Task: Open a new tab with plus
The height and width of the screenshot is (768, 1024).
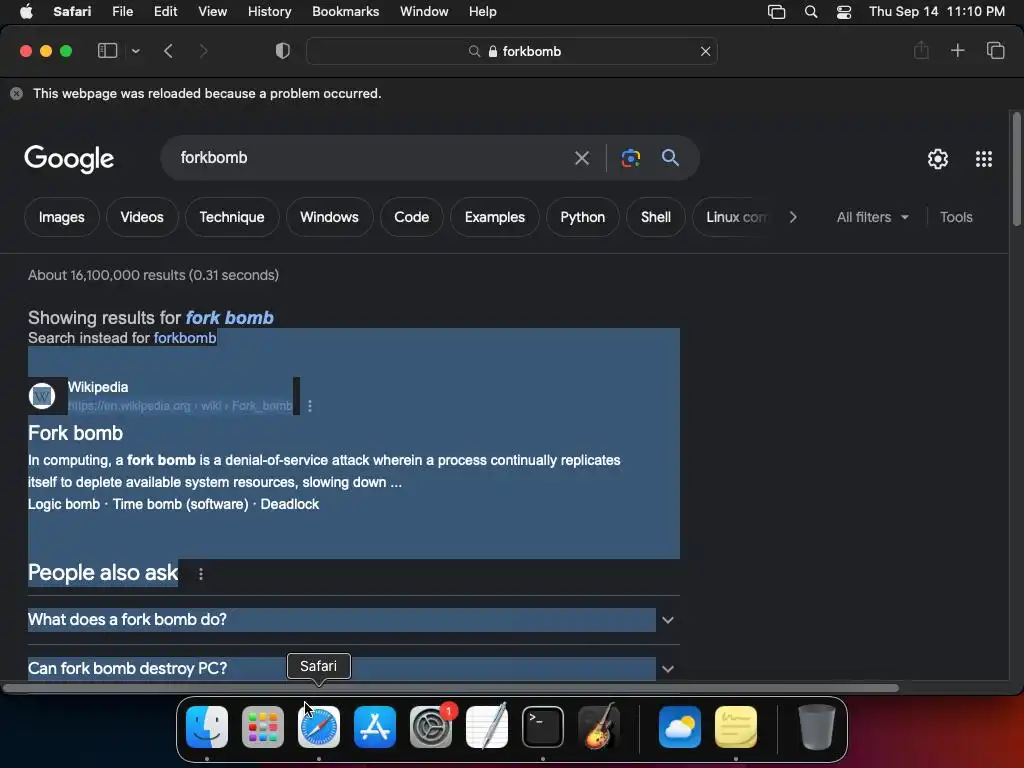Action: [x=957, y=50]
